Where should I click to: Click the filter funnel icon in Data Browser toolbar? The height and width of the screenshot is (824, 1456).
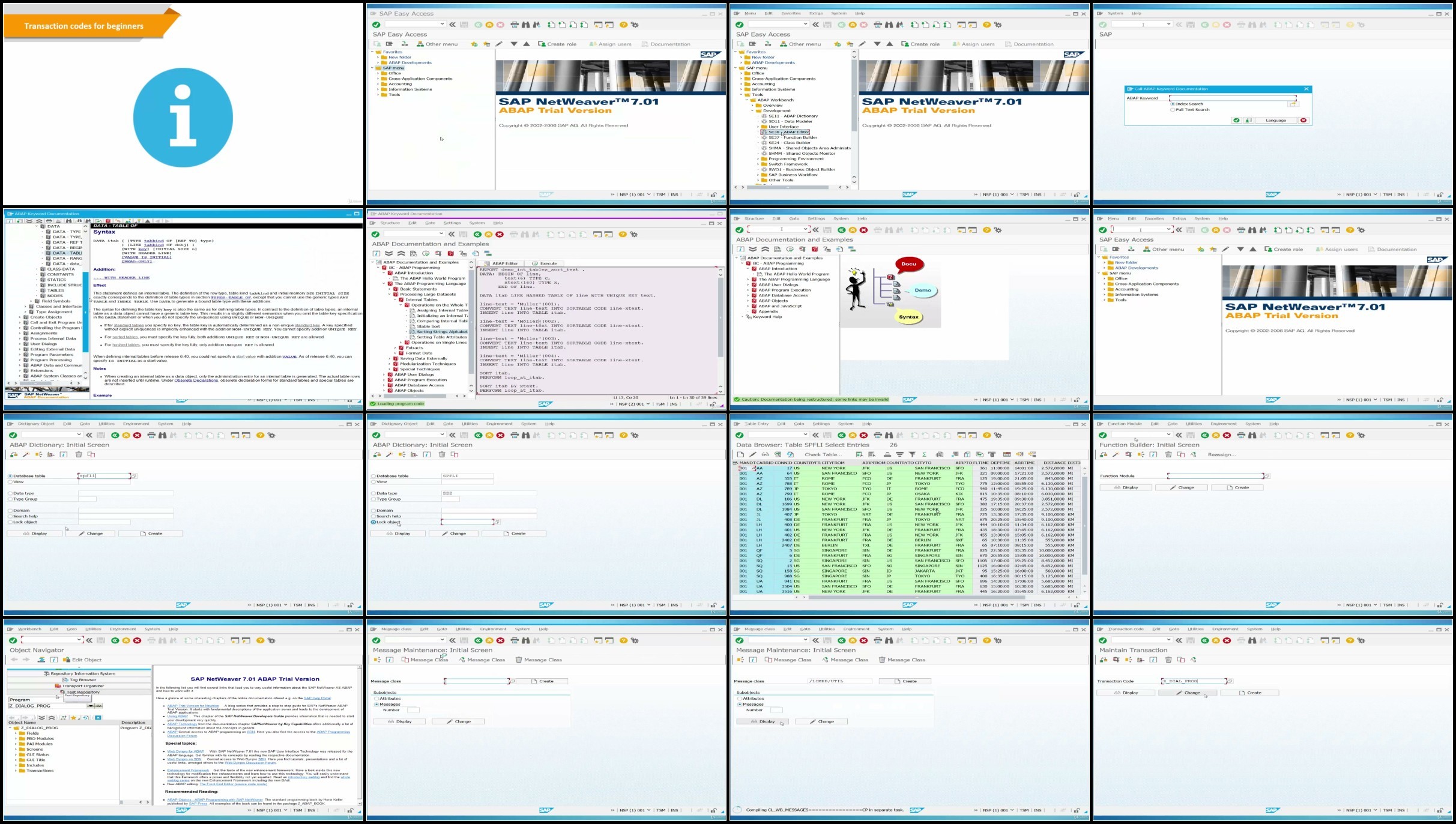click(912, 454)
